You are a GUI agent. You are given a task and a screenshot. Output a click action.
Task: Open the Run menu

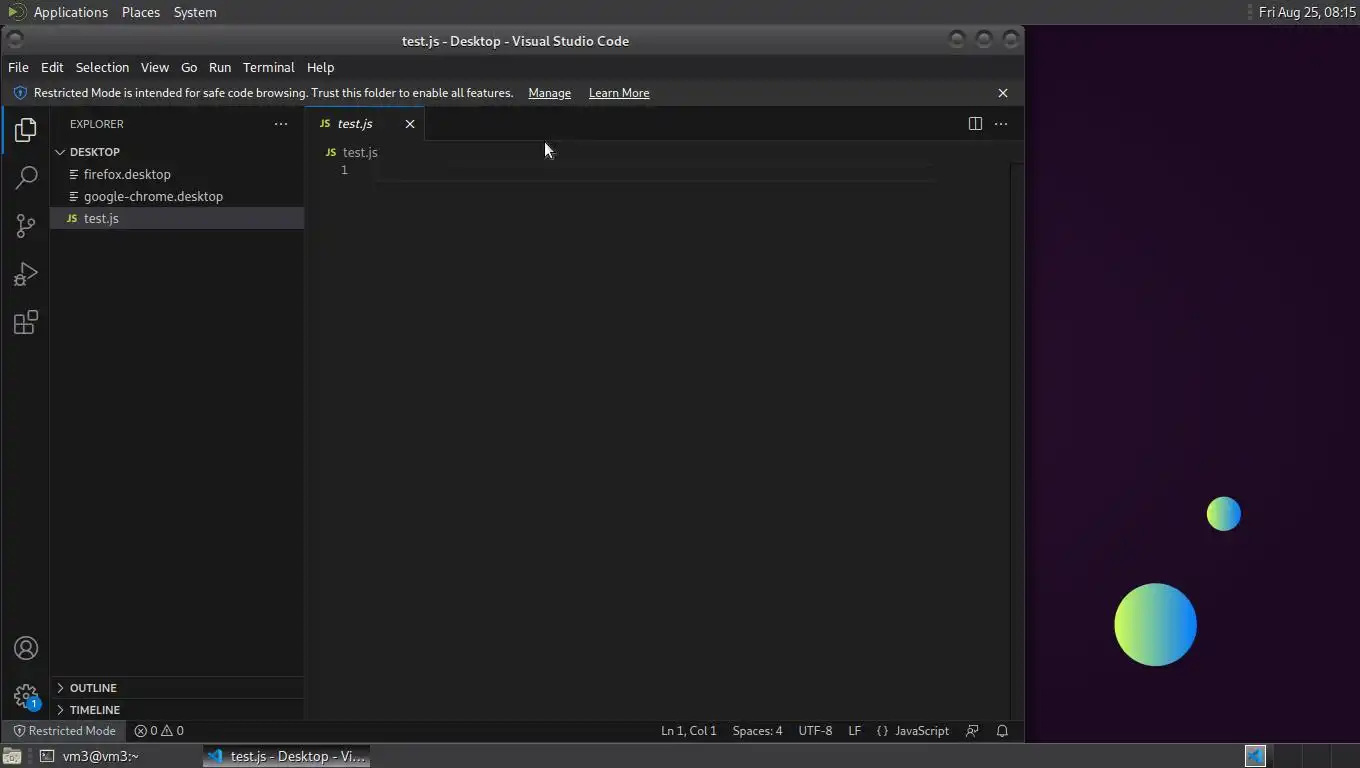coord(220,67)
